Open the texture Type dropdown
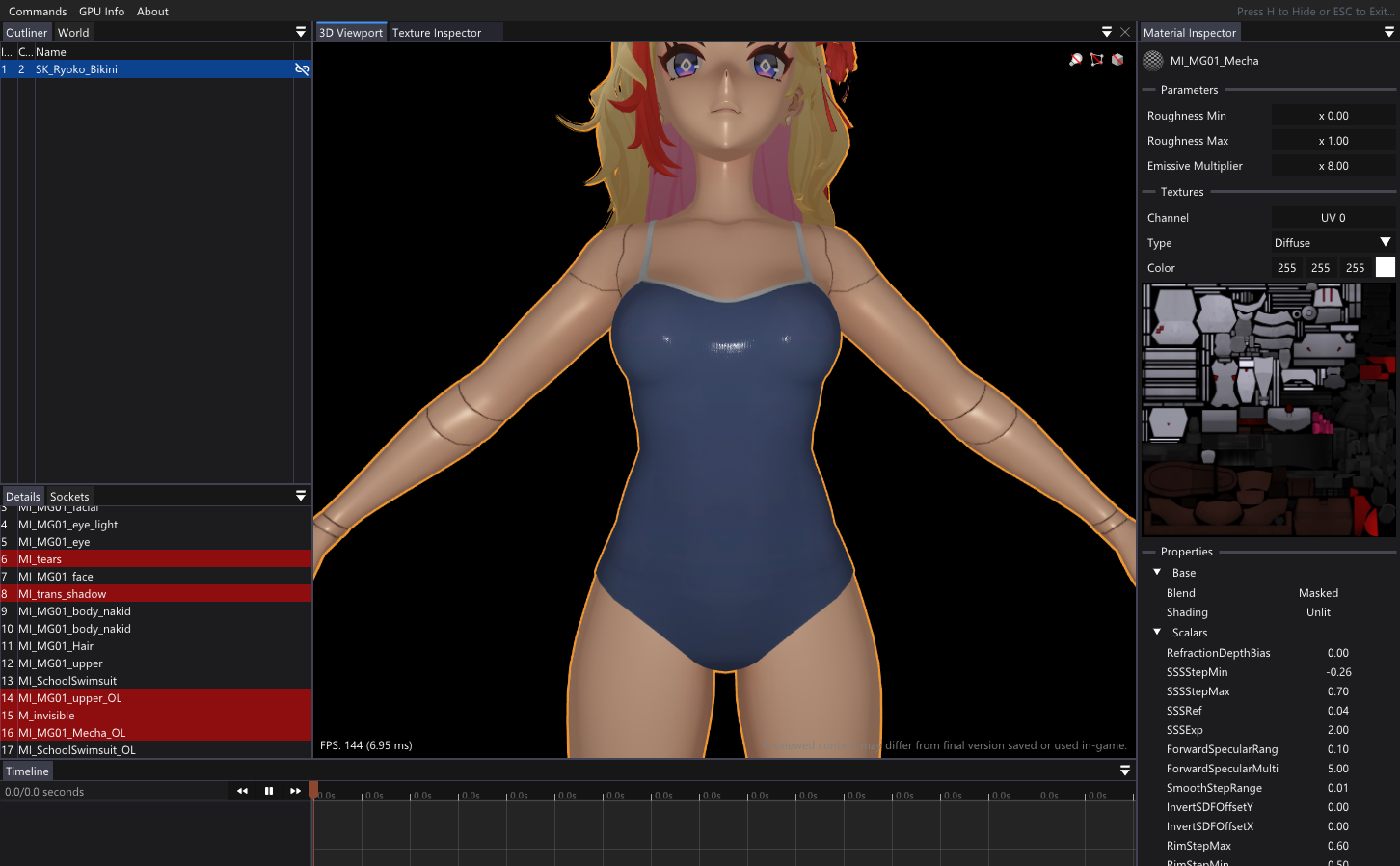1400x866 pixels. coord(1333,243)
